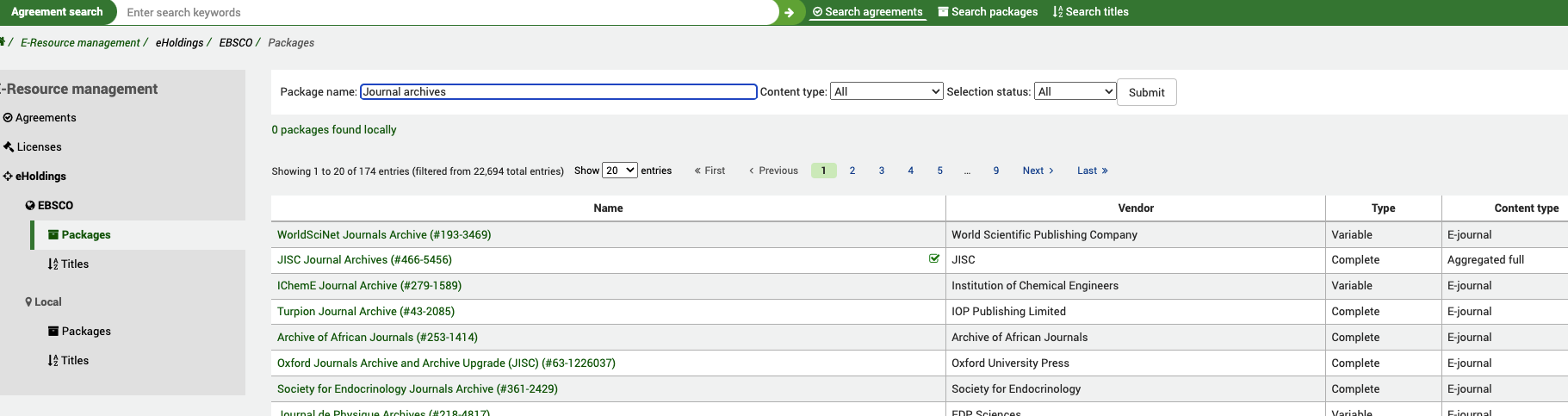Image resolution: width=1568 pixels, height=416 pixels.
Task: Click the home icon in breadcrumb
Action: [3, 41]
